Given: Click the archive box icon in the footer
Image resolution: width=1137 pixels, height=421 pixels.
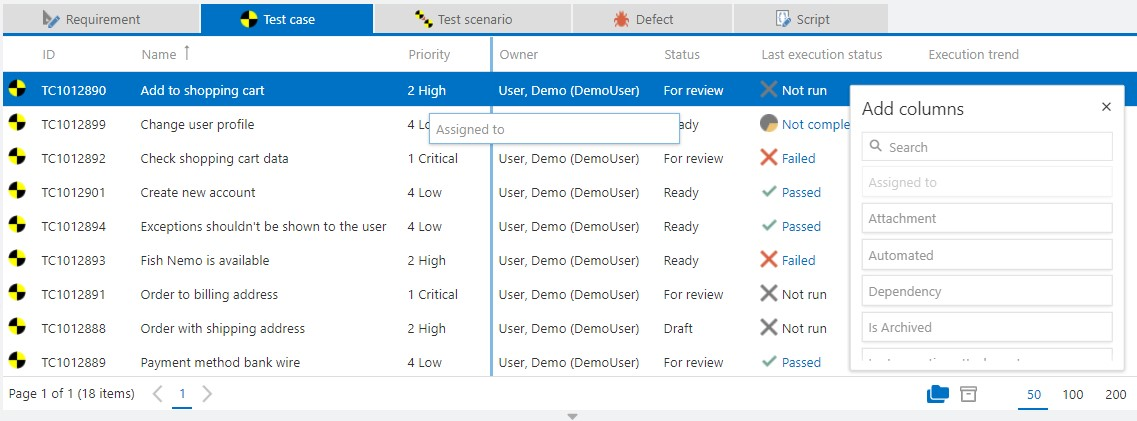Looking at the screenshot, I should click(968, 394).
